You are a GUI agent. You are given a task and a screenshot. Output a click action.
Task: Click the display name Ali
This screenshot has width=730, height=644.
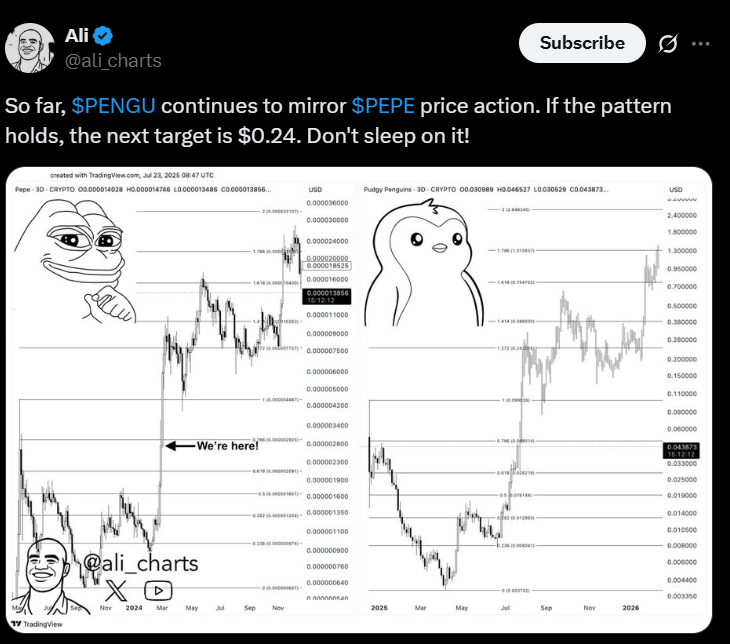76,35
